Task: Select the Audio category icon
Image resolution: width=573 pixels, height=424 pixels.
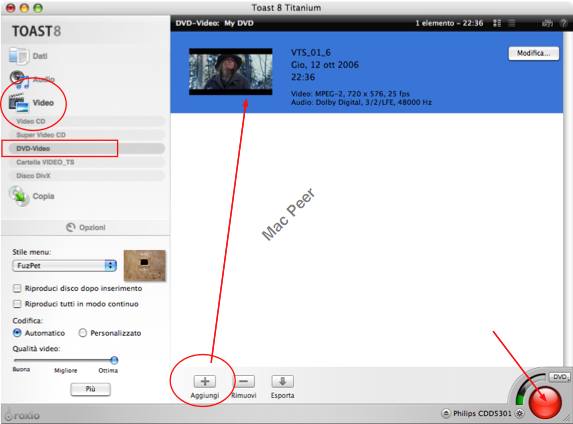Action: tap(19, 79)
